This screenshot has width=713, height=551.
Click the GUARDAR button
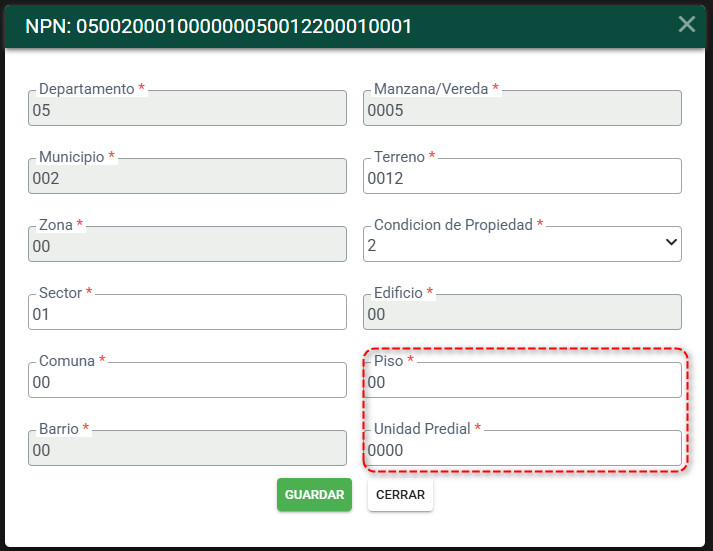click(314, 494)
